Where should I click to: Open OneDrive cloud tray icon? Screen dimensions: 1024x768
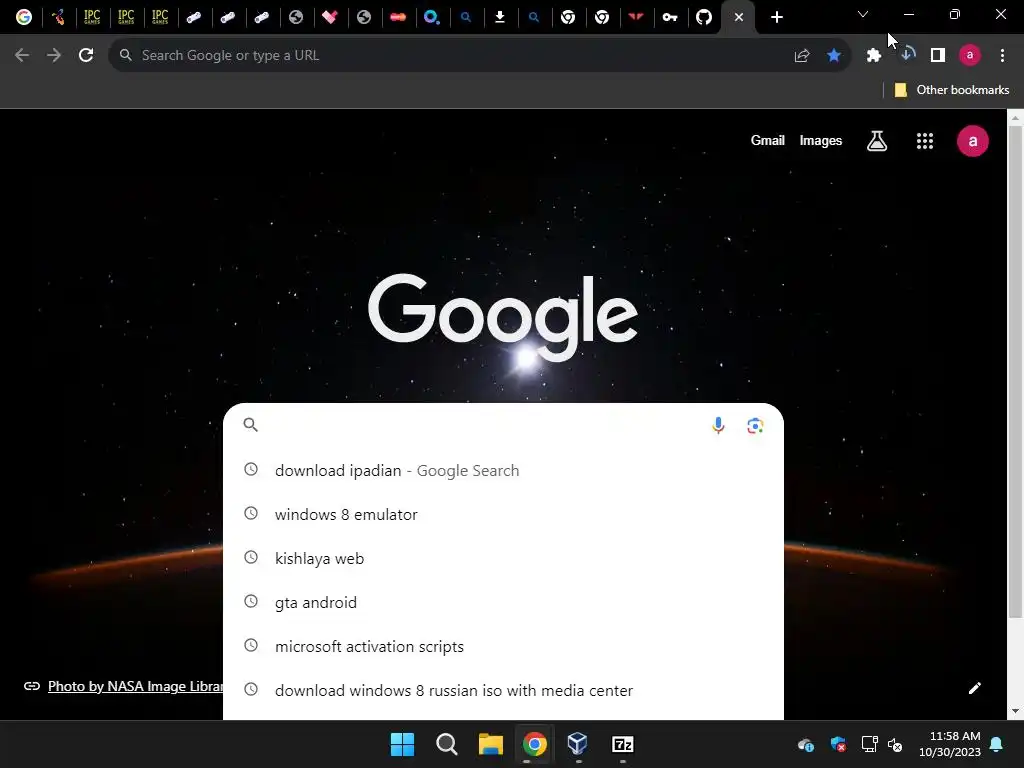point(806,744)
